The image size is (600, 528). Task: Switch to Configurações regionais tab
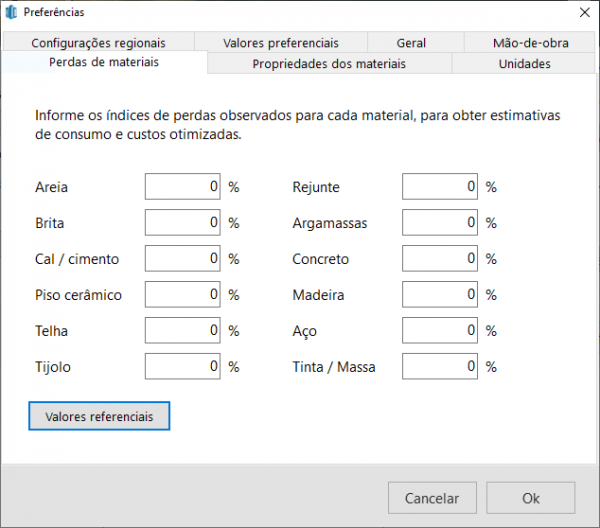point(98,43)
